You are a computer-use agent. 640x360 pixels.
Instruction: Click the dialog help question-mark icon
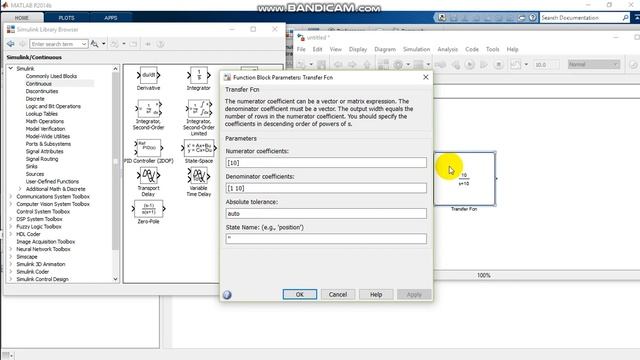[227, 295]
